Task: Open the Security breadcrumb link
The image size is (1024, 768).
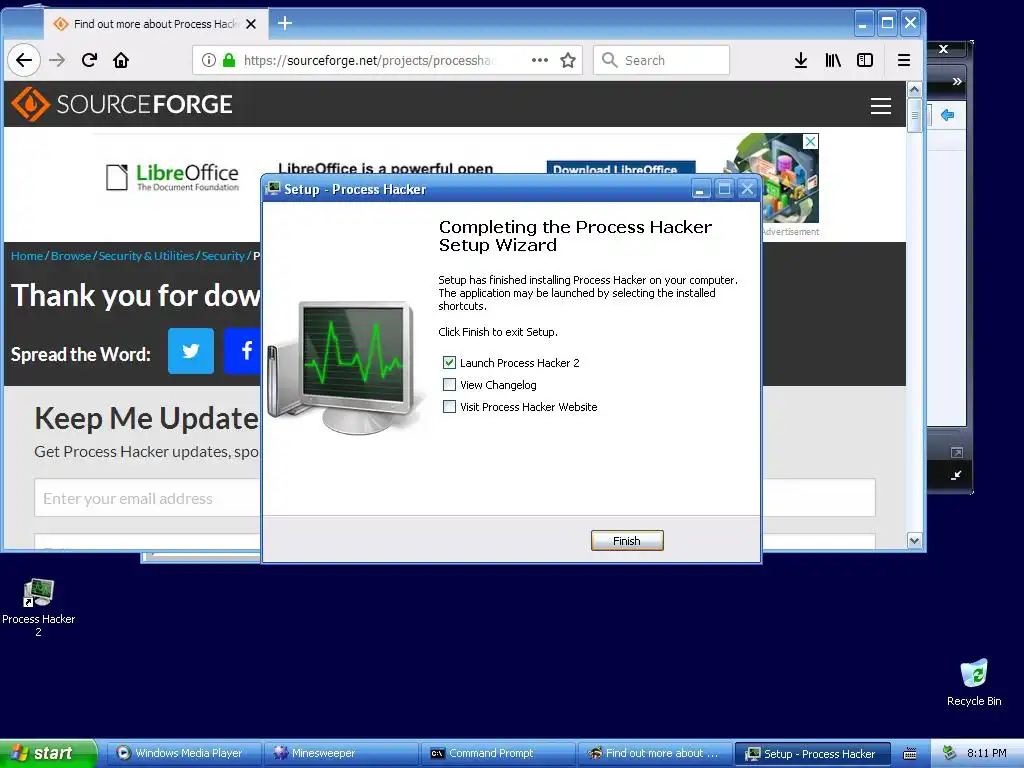Action: click(223, 256)
